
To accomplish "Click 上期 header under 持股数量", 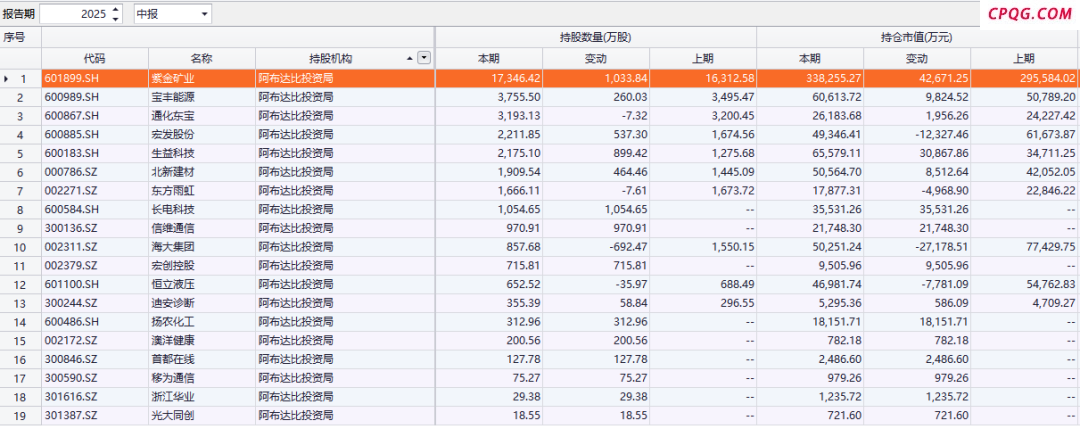I will tap(703, 59).
